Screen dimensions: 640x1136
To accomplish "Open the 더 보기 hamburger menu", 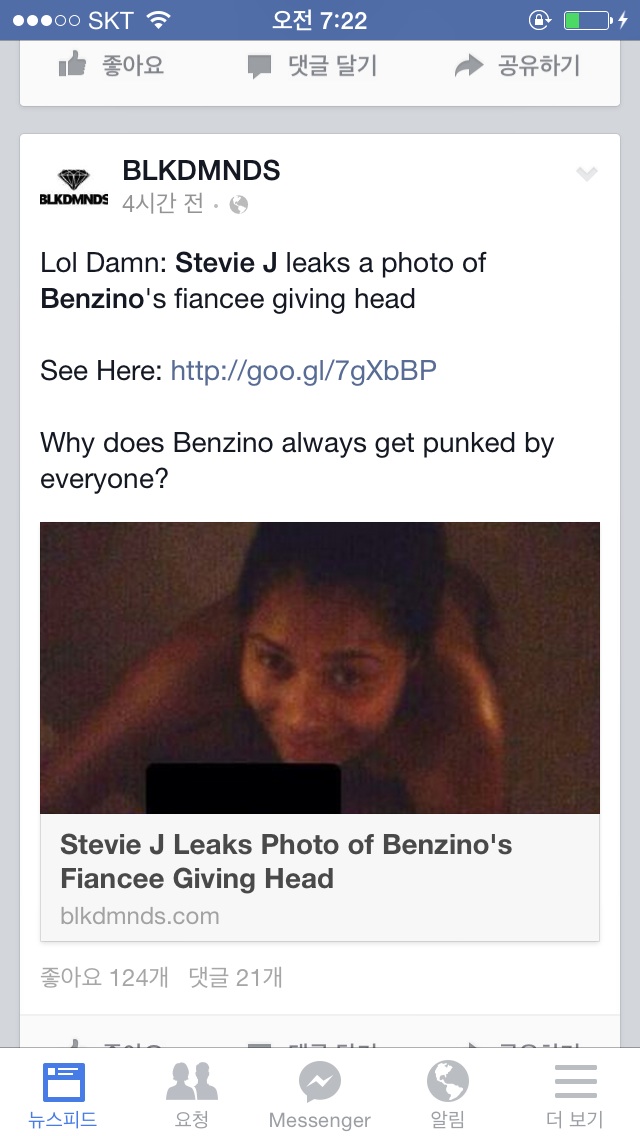I will (575, 1082).
